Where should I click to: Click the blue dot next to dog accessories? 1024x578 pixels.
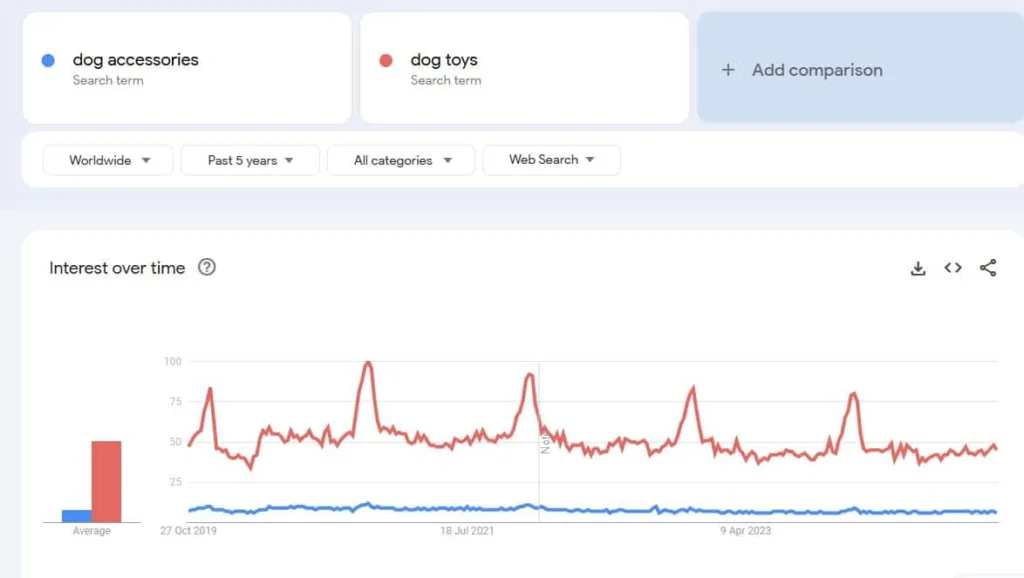tap(48, 60)
